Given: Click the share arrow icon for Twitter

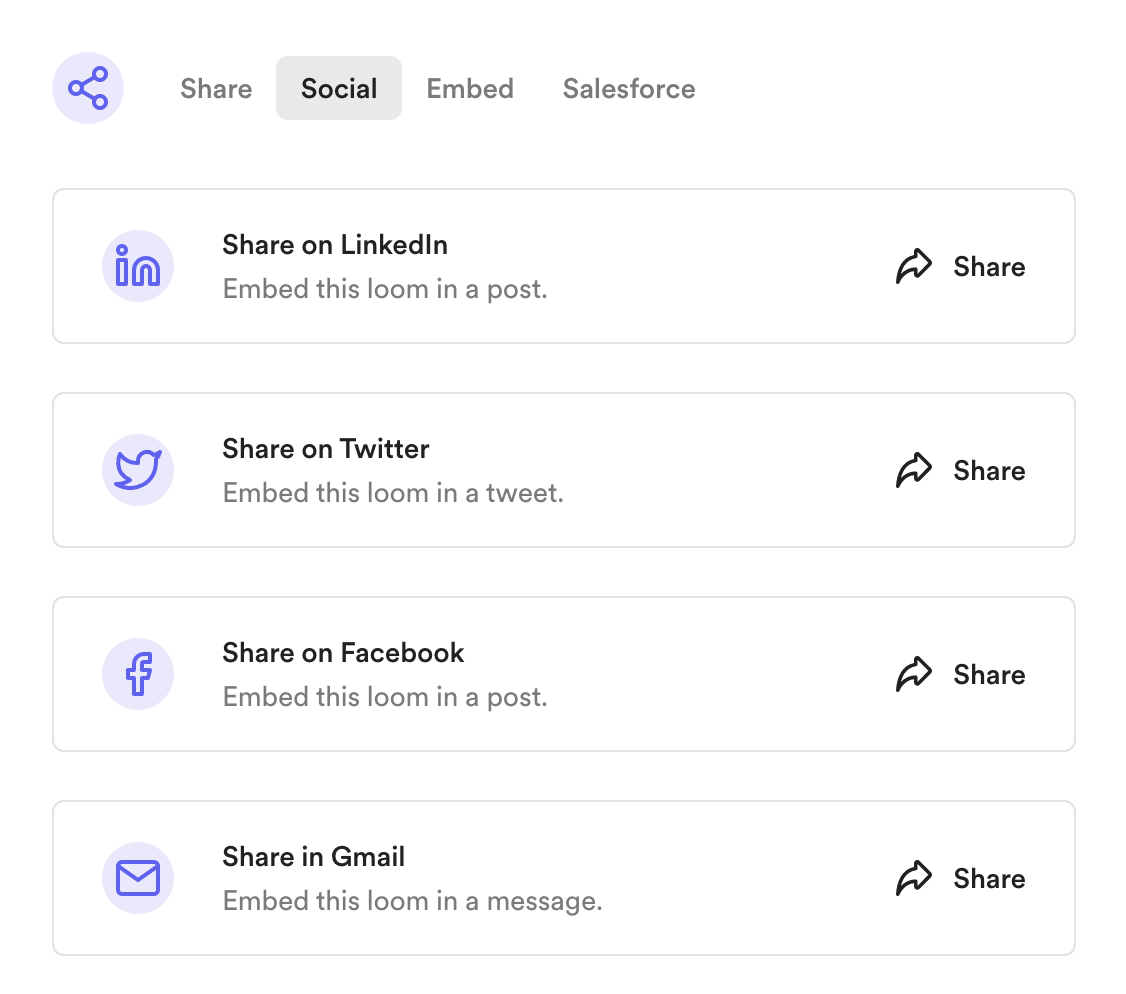Looking at the screenshot, I should coord(914,471).
